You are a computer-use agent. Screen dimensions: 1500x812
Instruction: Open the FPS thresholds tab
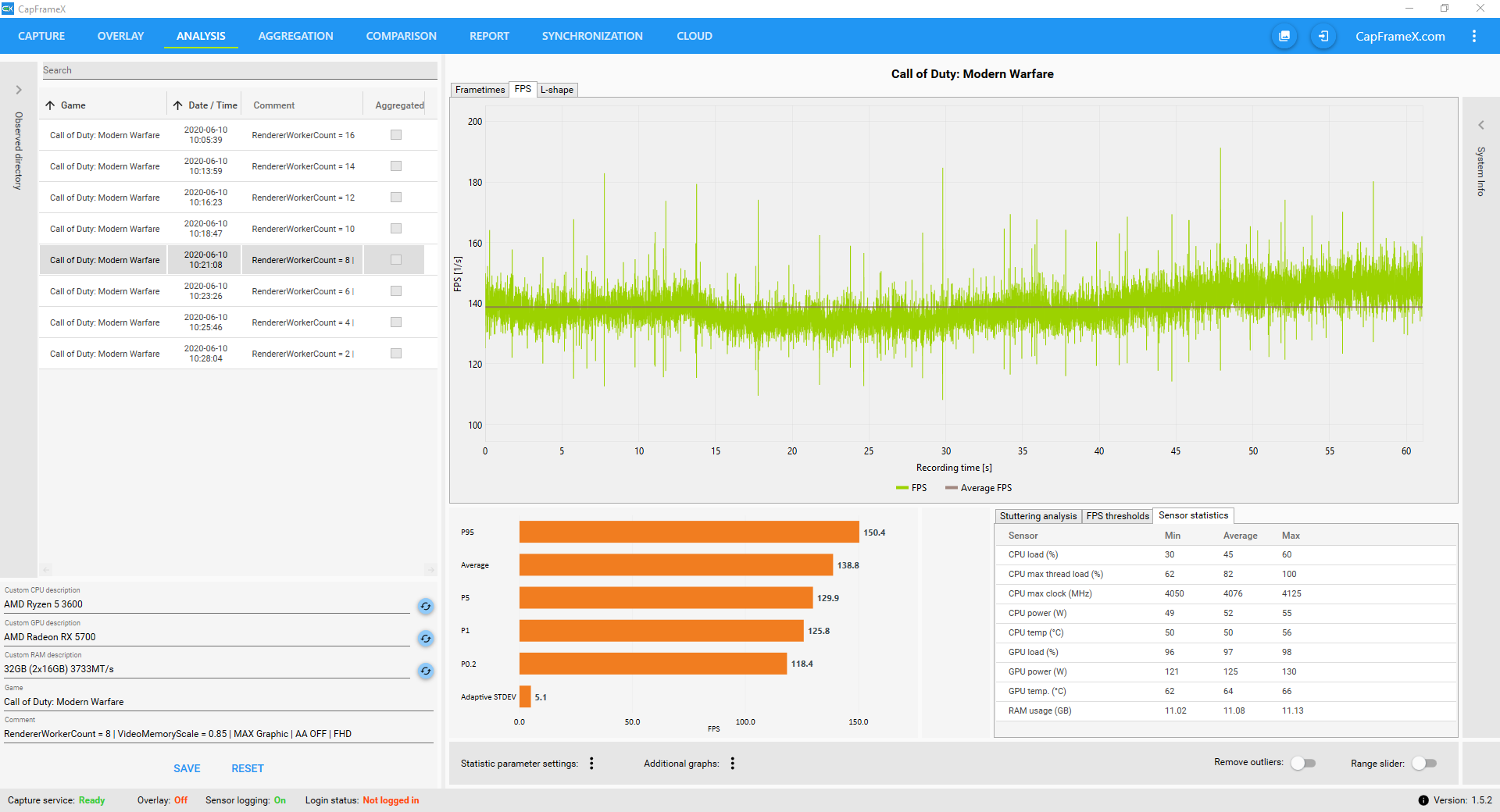point(1117,516)
